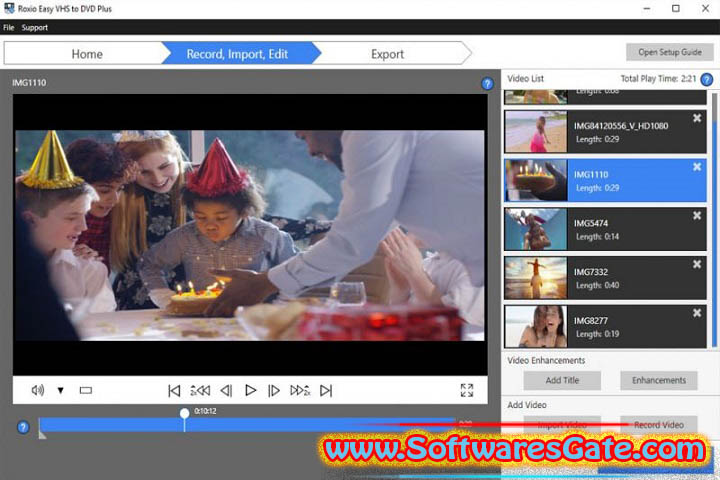This screenshot has height=480, width=720.
Task: Click the IMG8277 Length: 0:19 text
Action: (597, 334)
